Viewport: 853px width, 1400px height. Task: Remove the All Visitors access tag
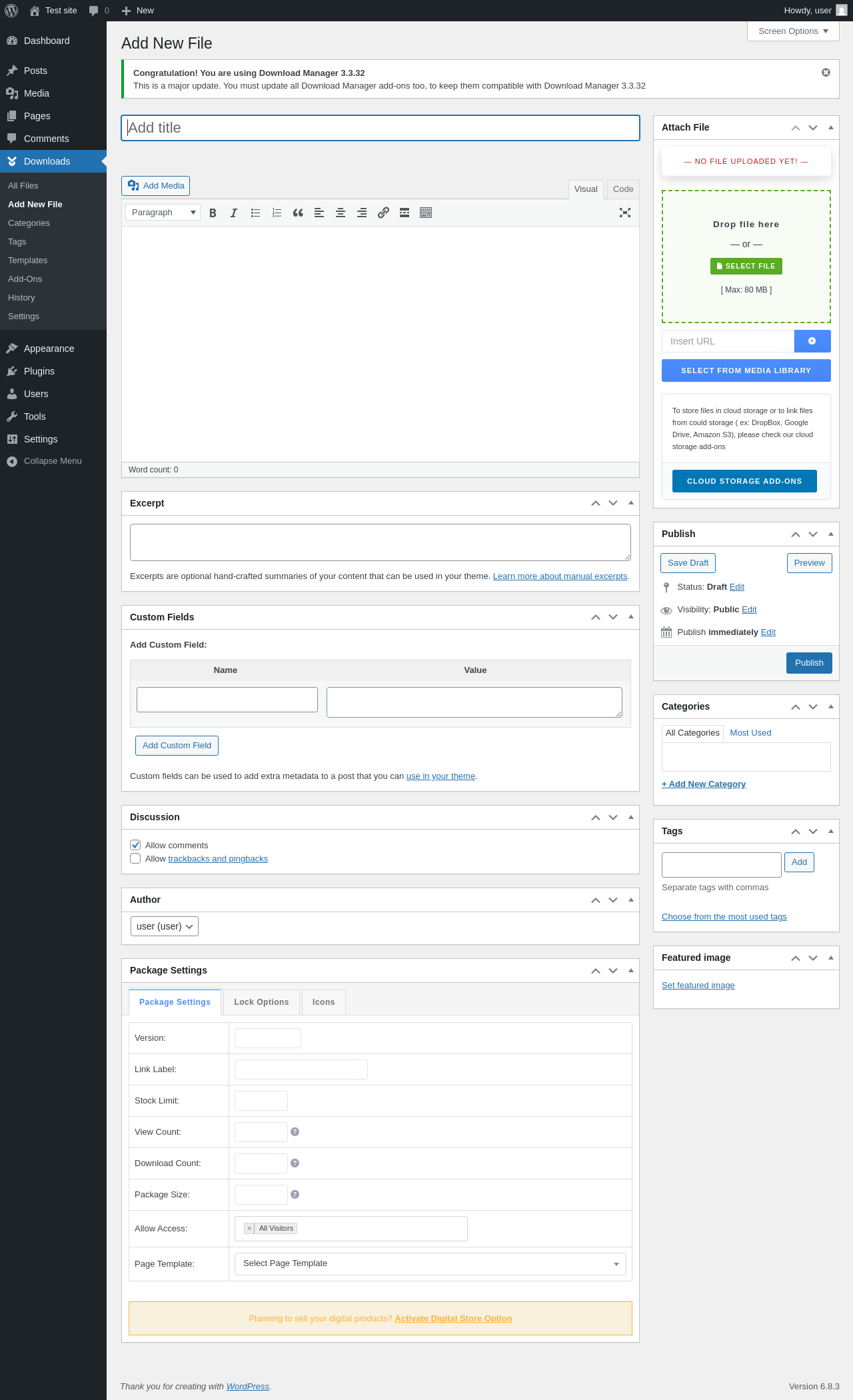tap(249, 1229)
